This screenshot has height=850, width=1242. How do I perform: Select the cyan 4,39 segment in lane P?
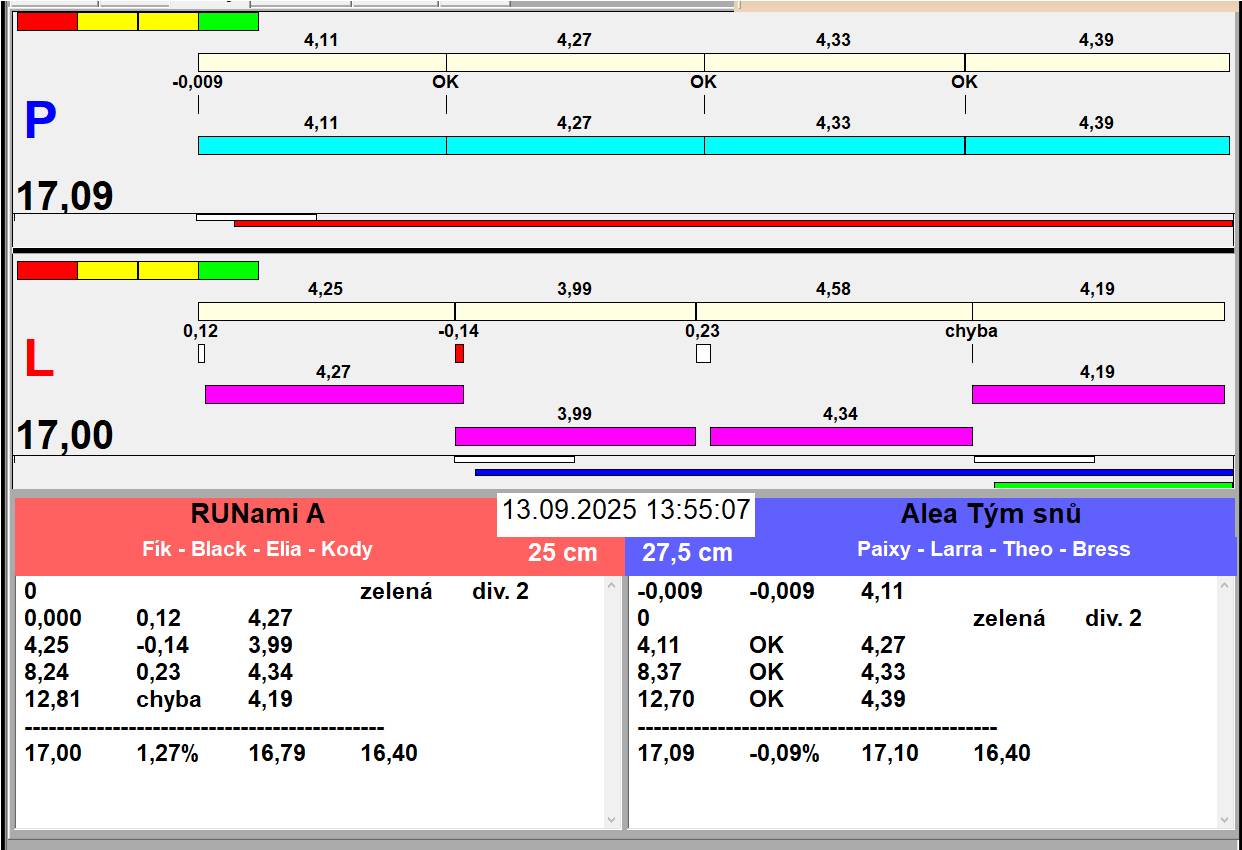tap(1097, 145)
